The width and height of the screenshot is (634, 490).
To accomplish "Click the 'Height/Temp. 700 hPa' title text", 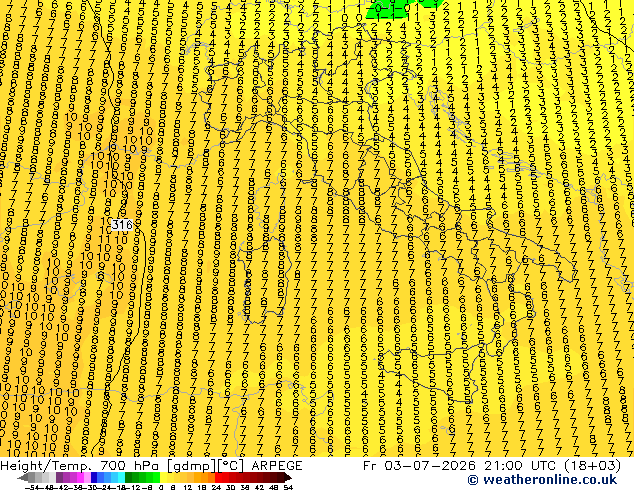I will (80, 466).
